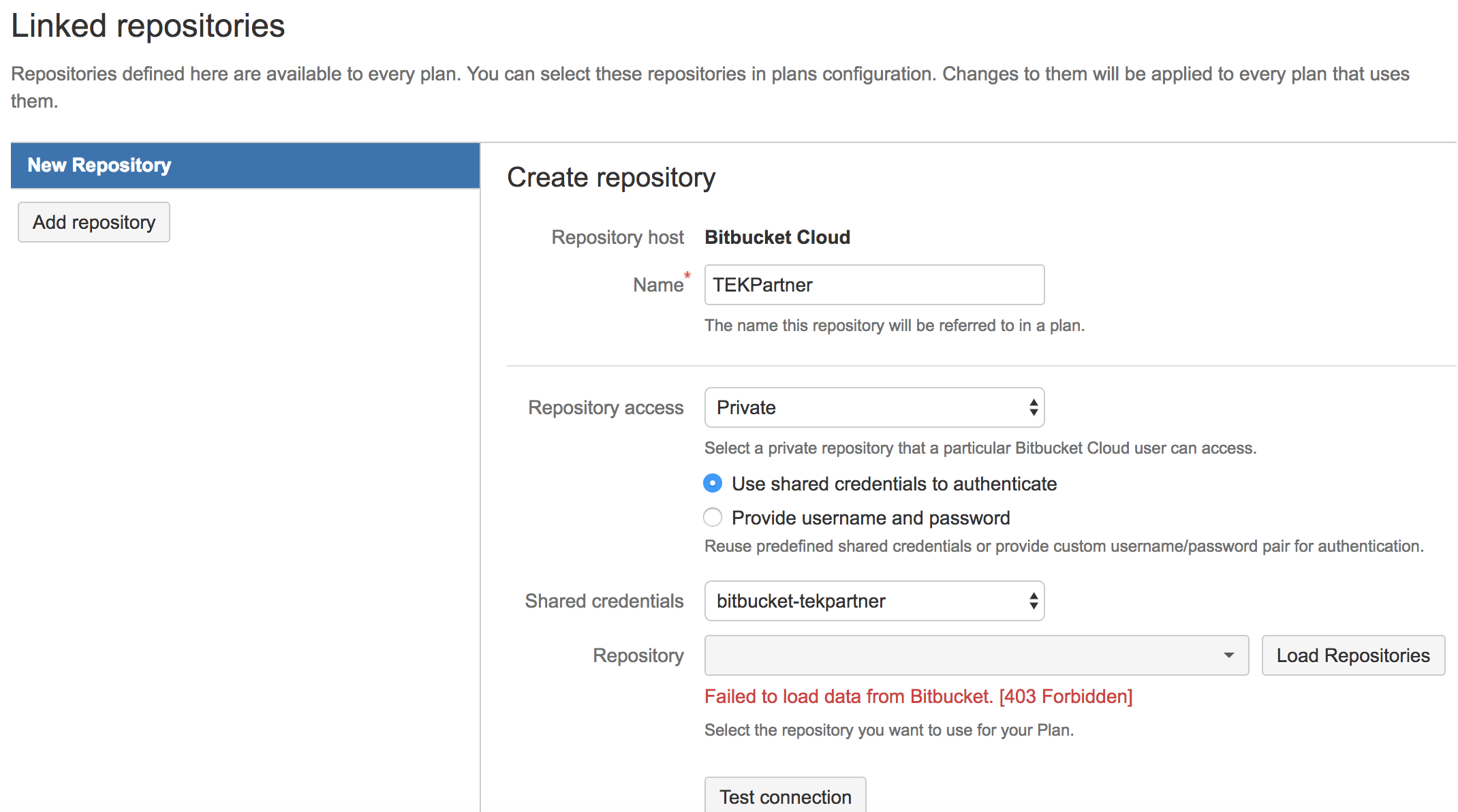
Task: Select the New Repository sidebar item
Action: pyautogui.click(x=245, y=166)
